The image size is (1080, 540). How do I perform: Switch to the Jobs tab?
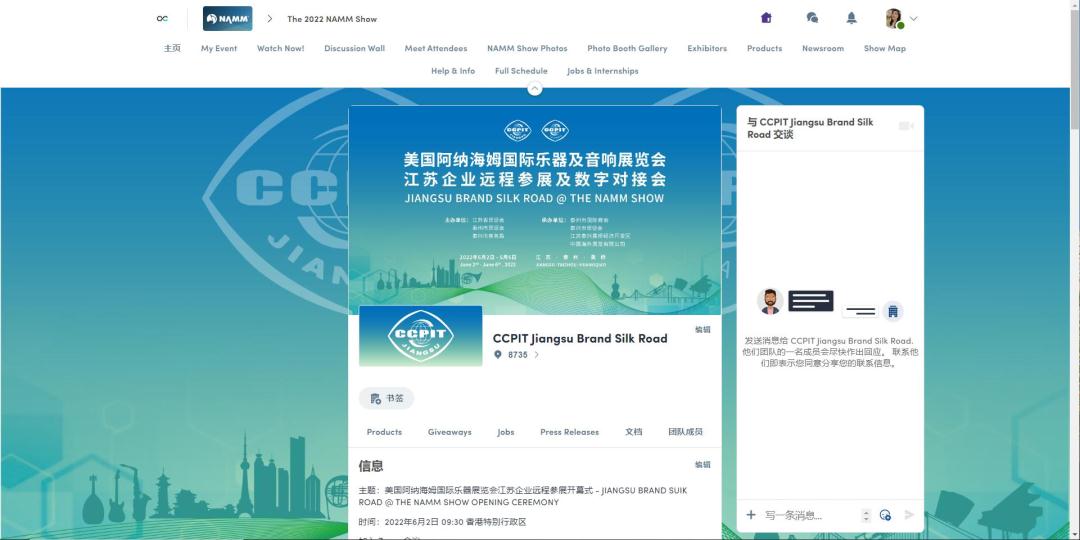click(506, 432)
